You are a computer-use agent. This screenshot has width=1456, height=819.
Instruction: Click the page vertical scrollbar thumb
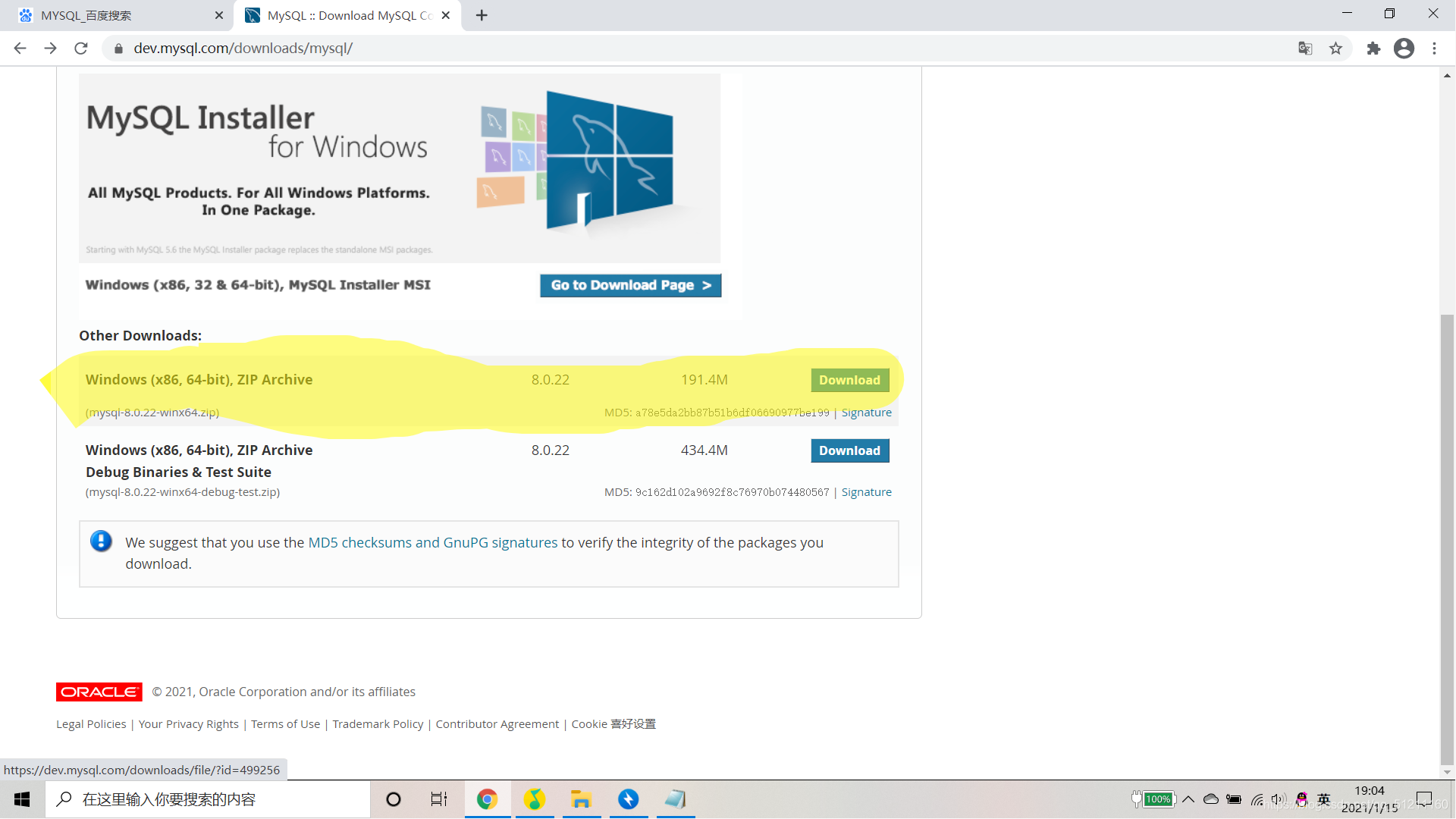click(x=1447, y=538)
